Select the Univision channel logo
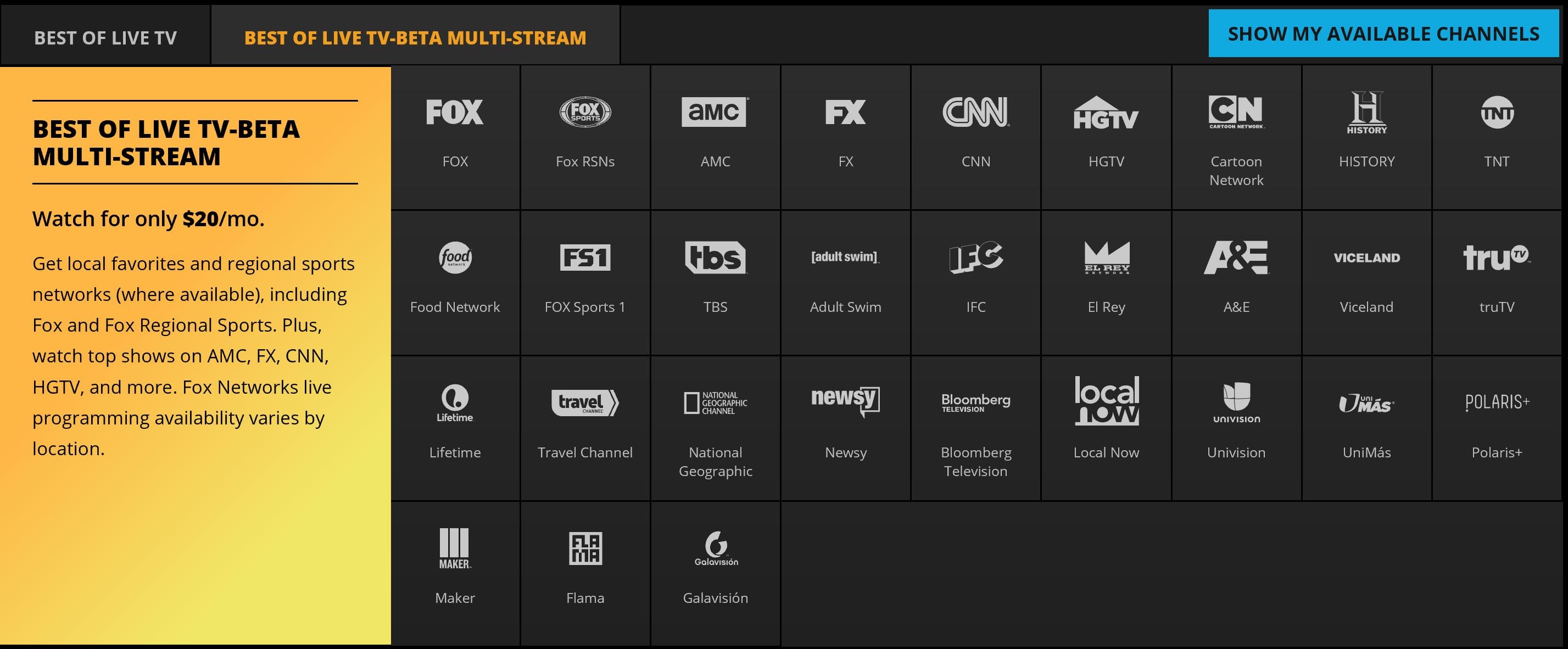 pyautogui.click(x=1236, y=403)
